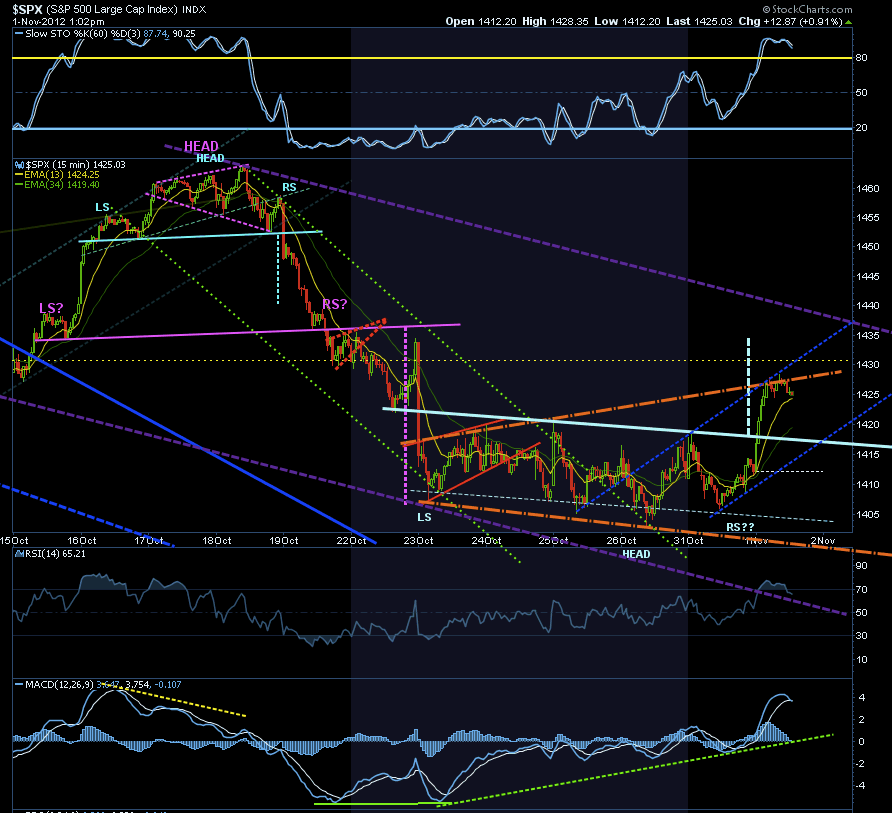This screenshot has width=892, height=813.
Task: Click the 1410 price axis label
Action: tap(868, 484)
